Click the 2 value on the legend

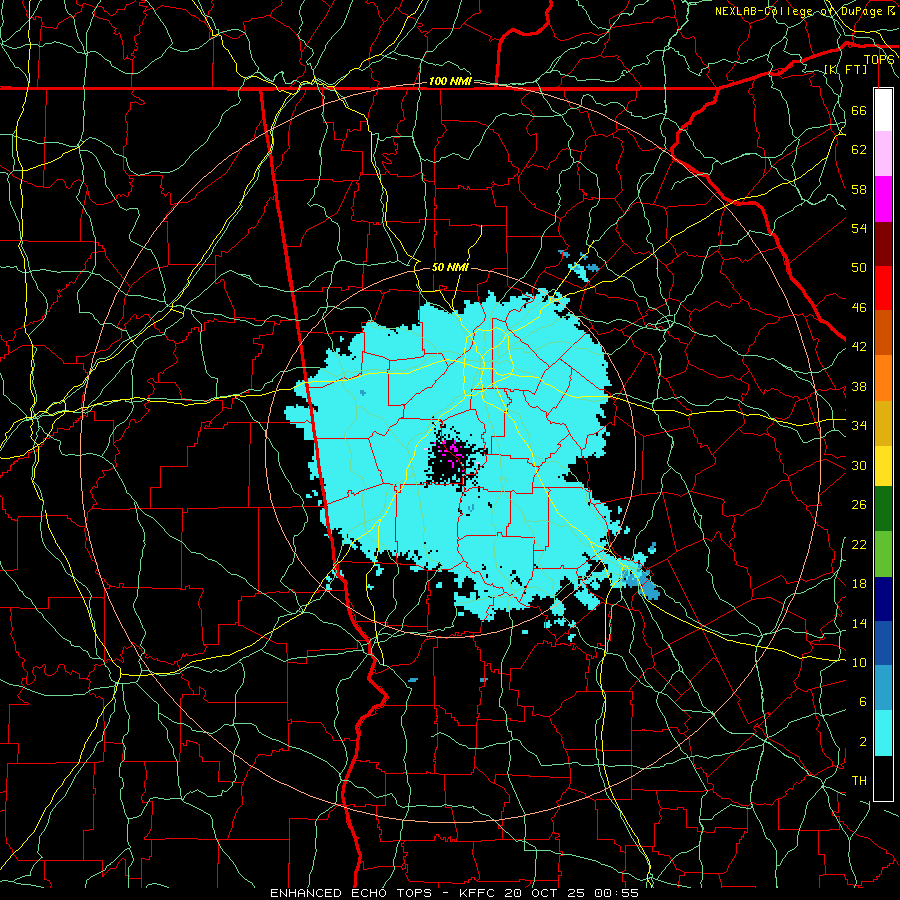862,741
